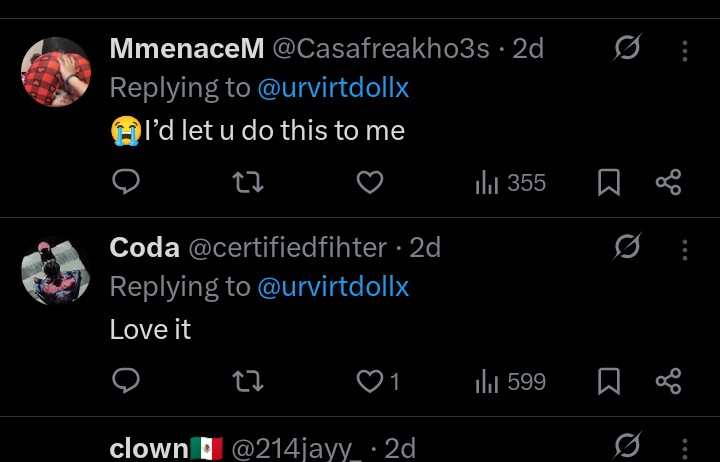Bookmark MmenaceM's reply
The image size is (720, 462).
coord(609,182)
